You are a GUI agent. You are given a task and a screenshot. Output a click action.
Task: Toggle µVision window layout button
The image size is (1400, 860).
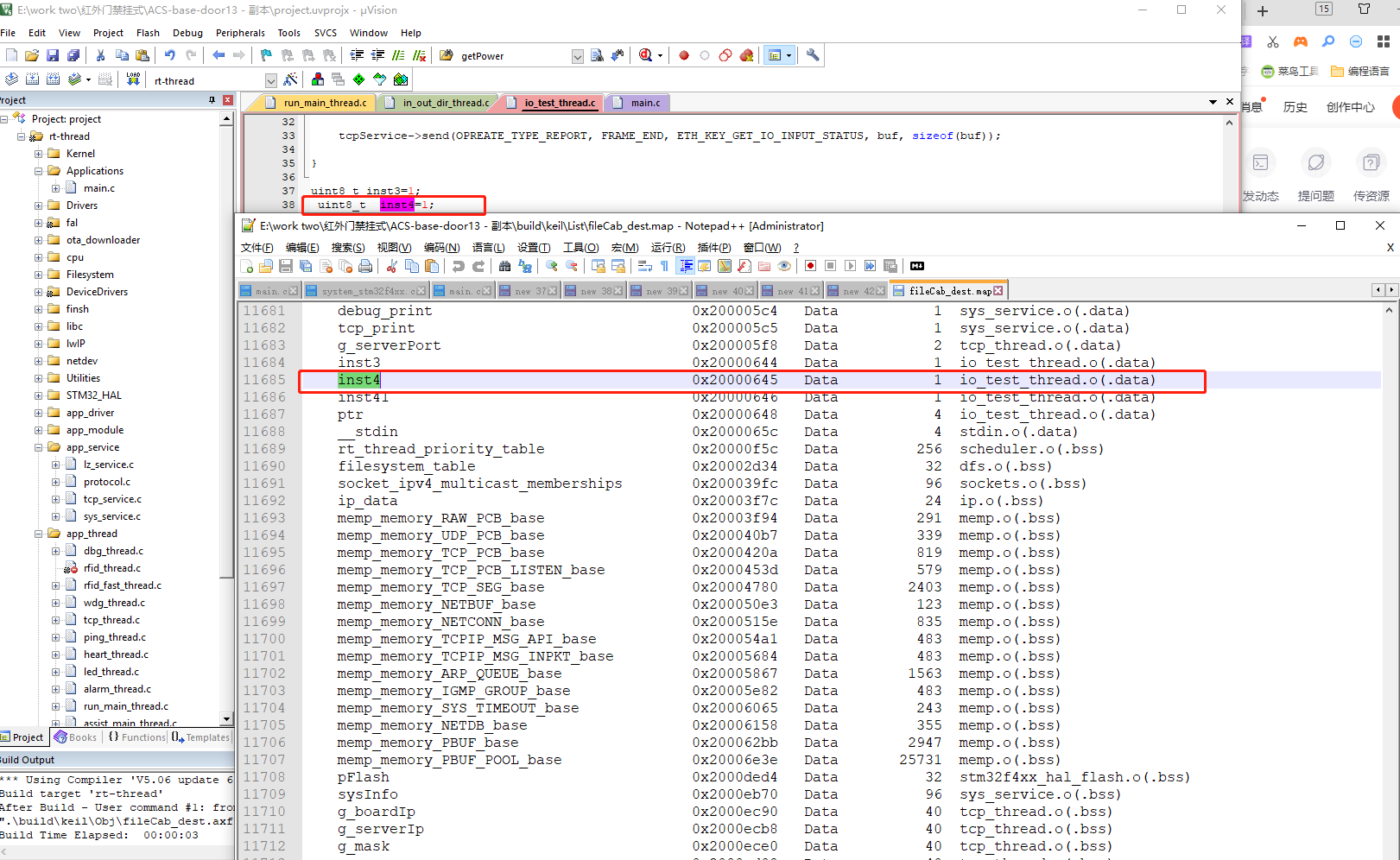click(775, 55)
